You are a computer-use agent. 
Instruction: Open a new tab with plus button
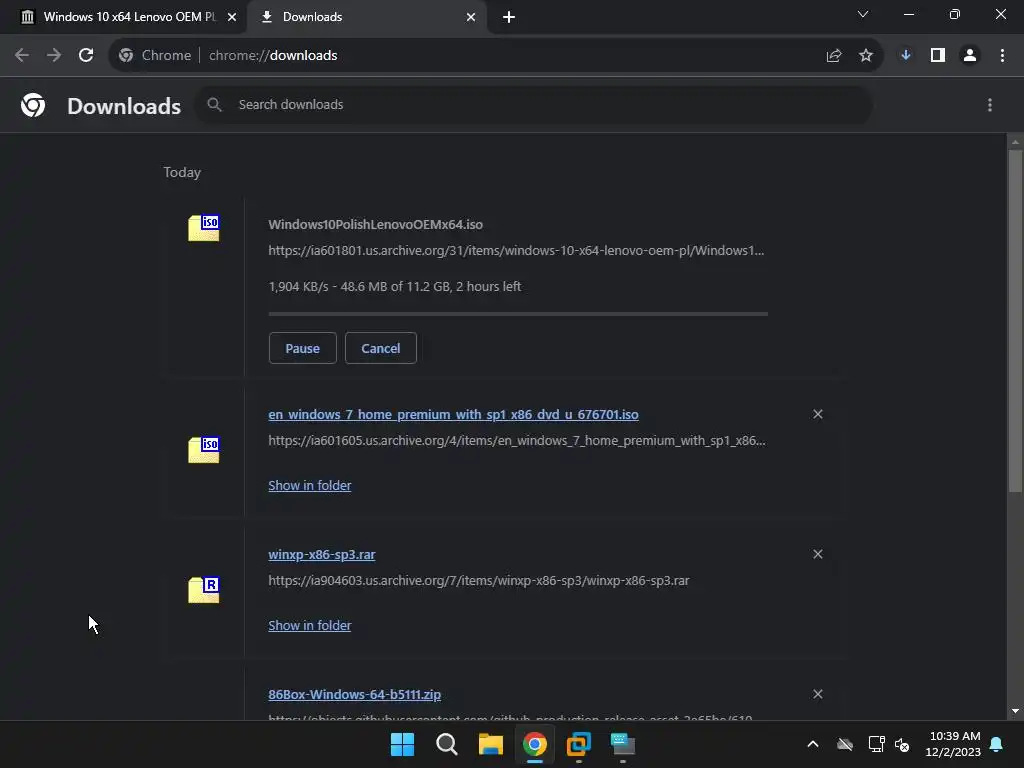(x=509, y=17)
